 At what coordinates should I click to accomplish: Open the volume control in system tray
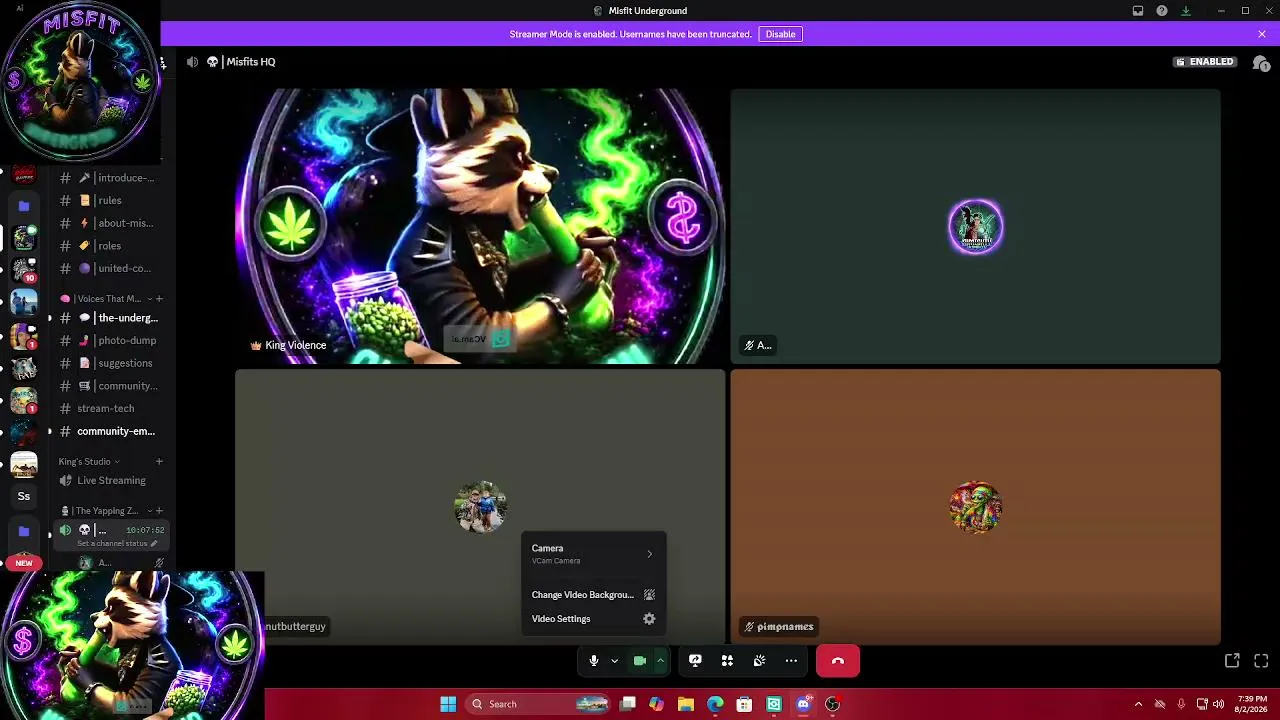(x=1218, y=704)
